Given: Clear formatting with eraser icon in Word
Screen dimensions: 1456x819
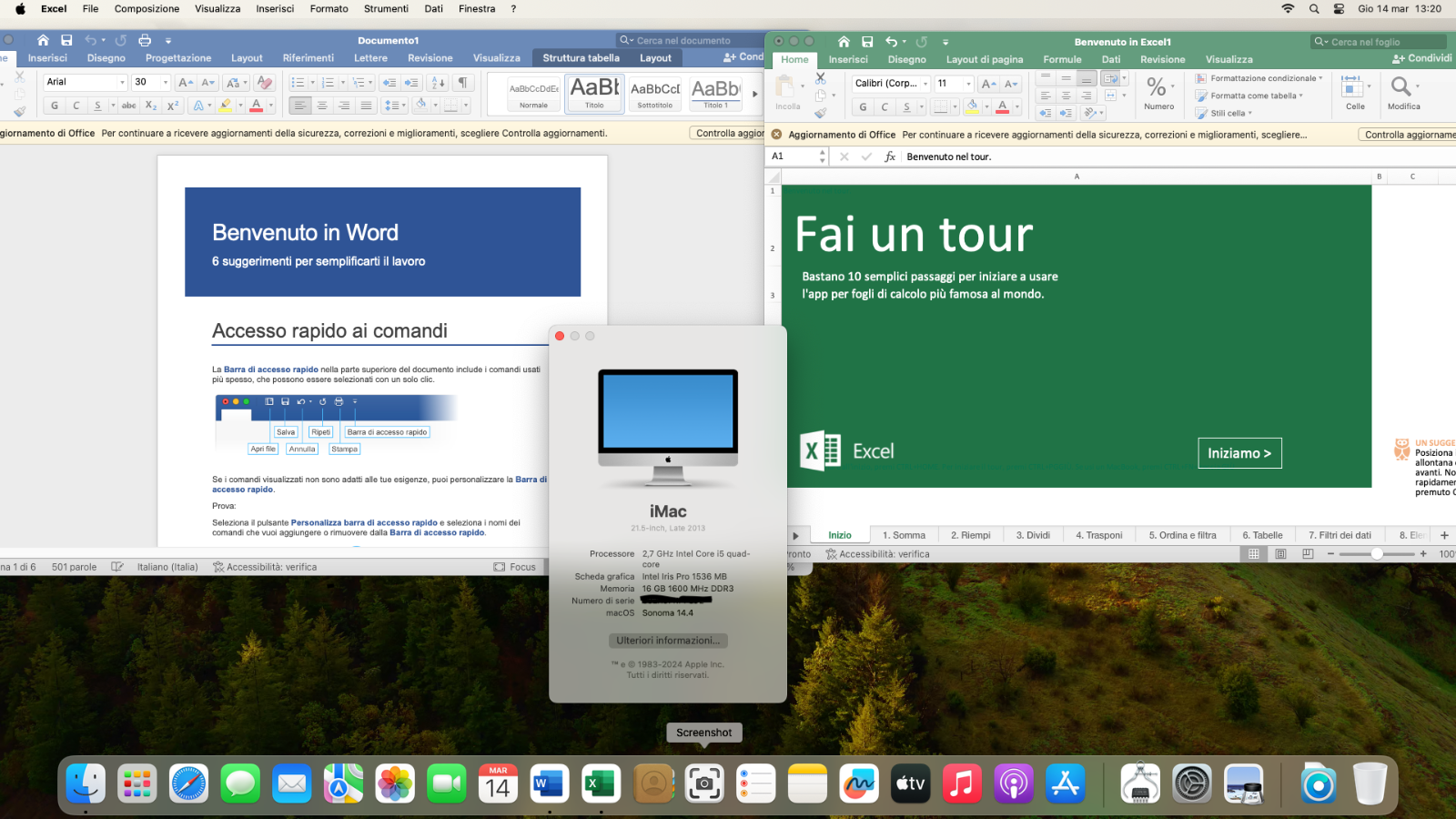Looking at the screenshot, I should coord(265,82).
